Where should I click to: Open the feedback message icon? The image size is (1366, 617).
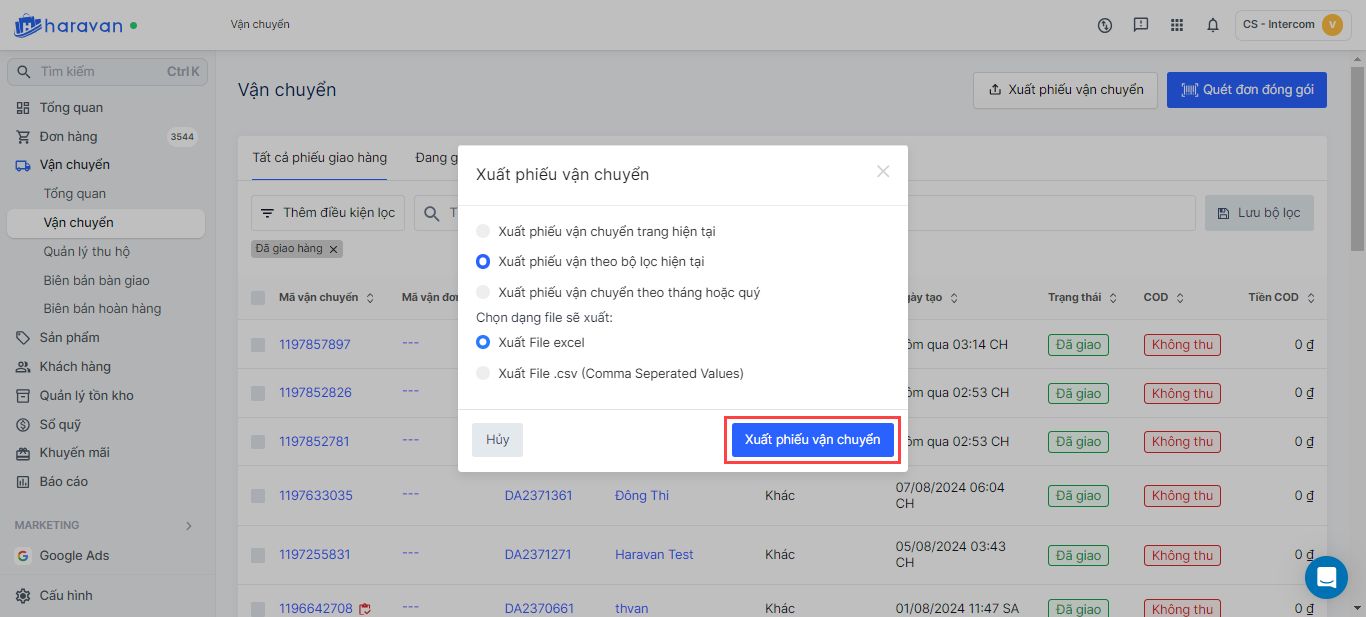click(x=1141, y=25)
